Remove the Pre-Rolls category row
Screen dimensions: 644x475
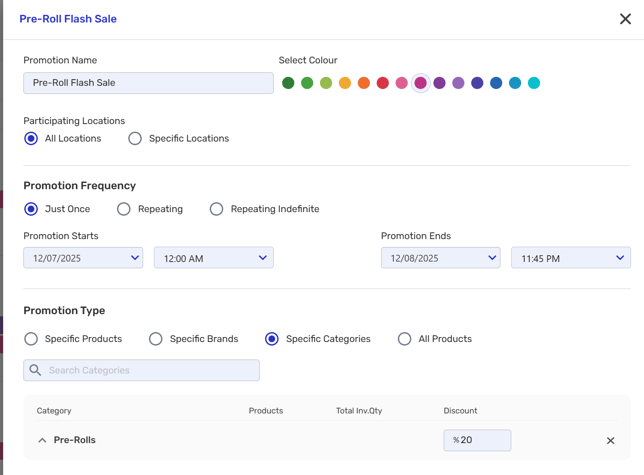coord(610,440)
